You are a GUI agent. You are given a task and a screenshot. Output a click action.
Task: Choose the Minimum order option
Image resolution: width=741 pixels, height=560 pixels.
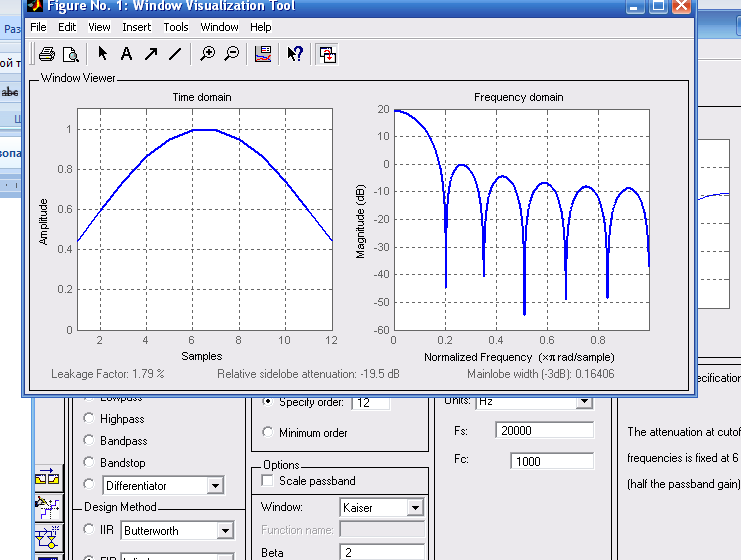tap(267, 432)
